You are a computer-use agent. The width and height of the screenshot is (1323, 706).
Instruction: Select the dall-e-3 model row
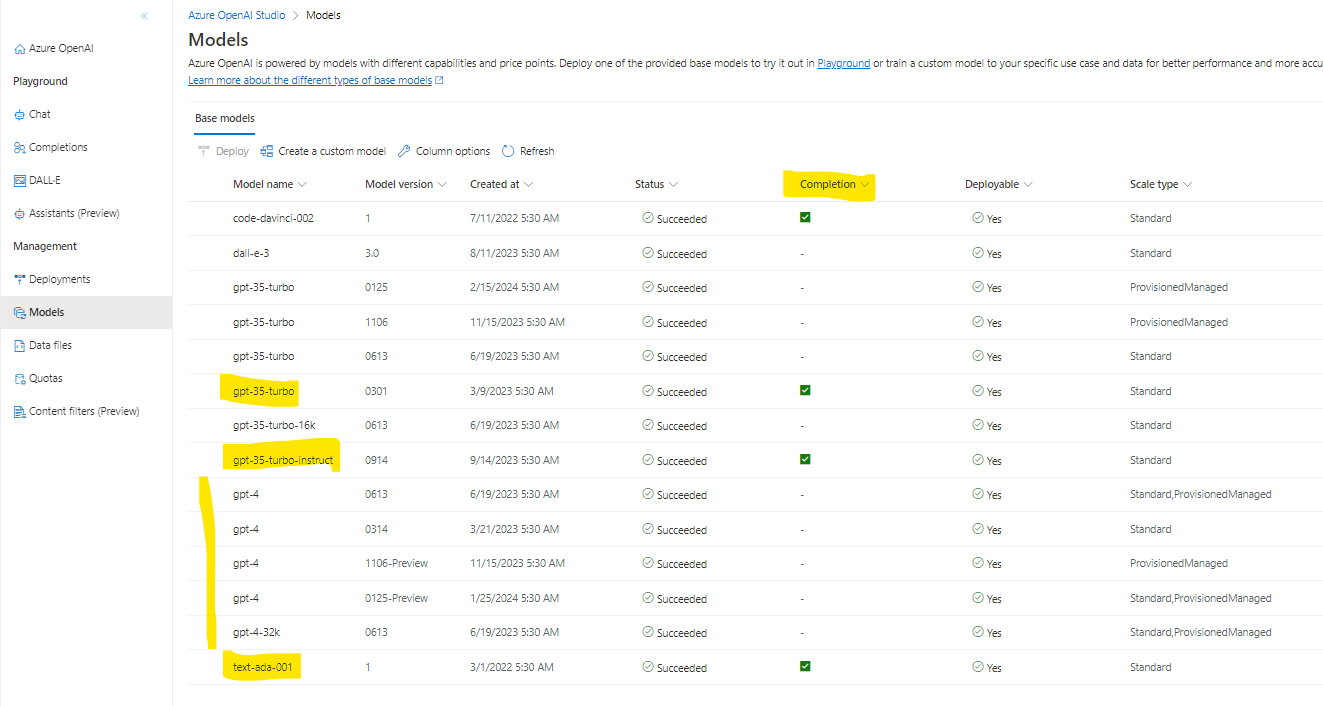755,253
